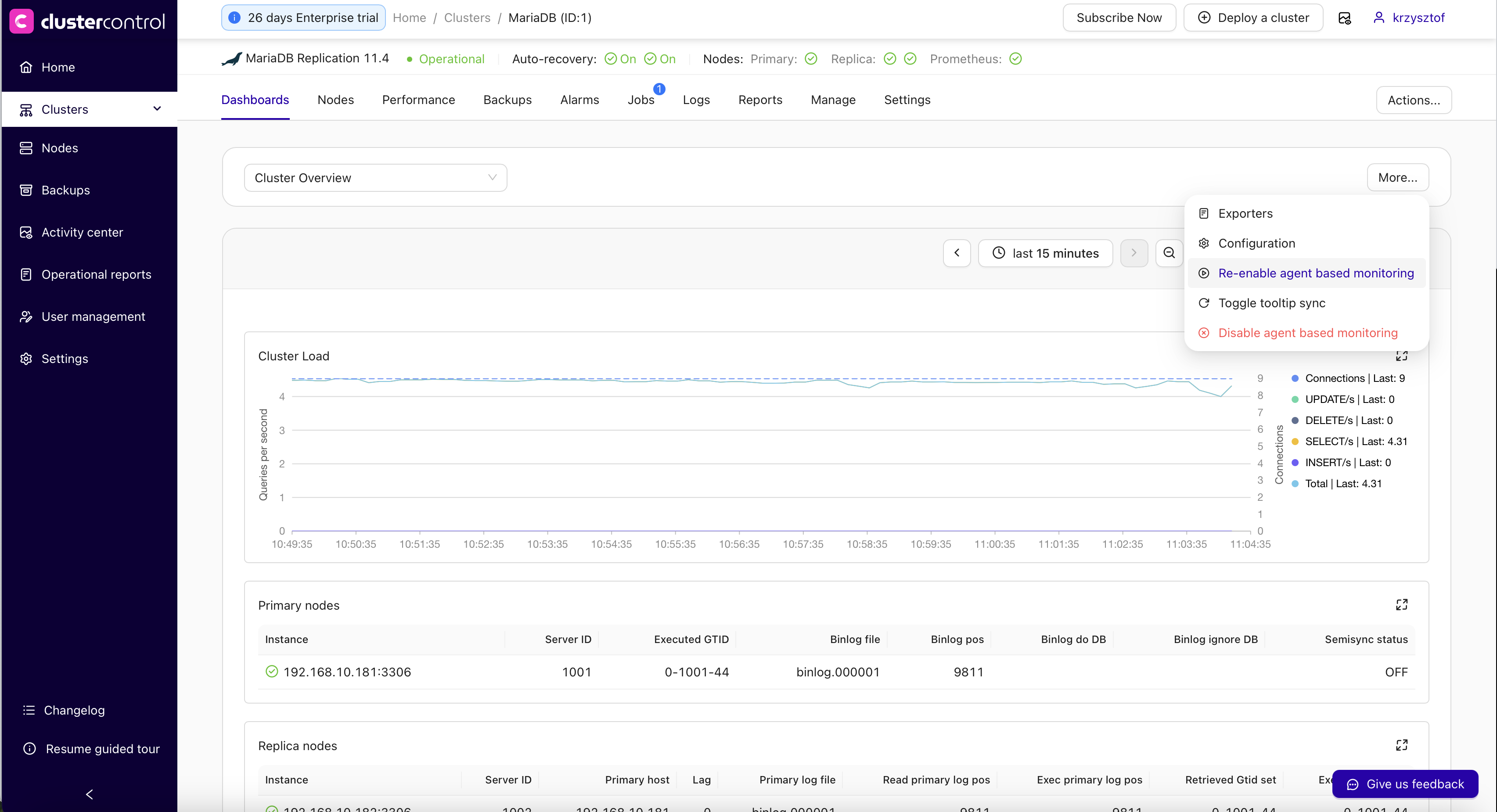
Task: Switch to the Performance tab
Action: pos(418,99)
